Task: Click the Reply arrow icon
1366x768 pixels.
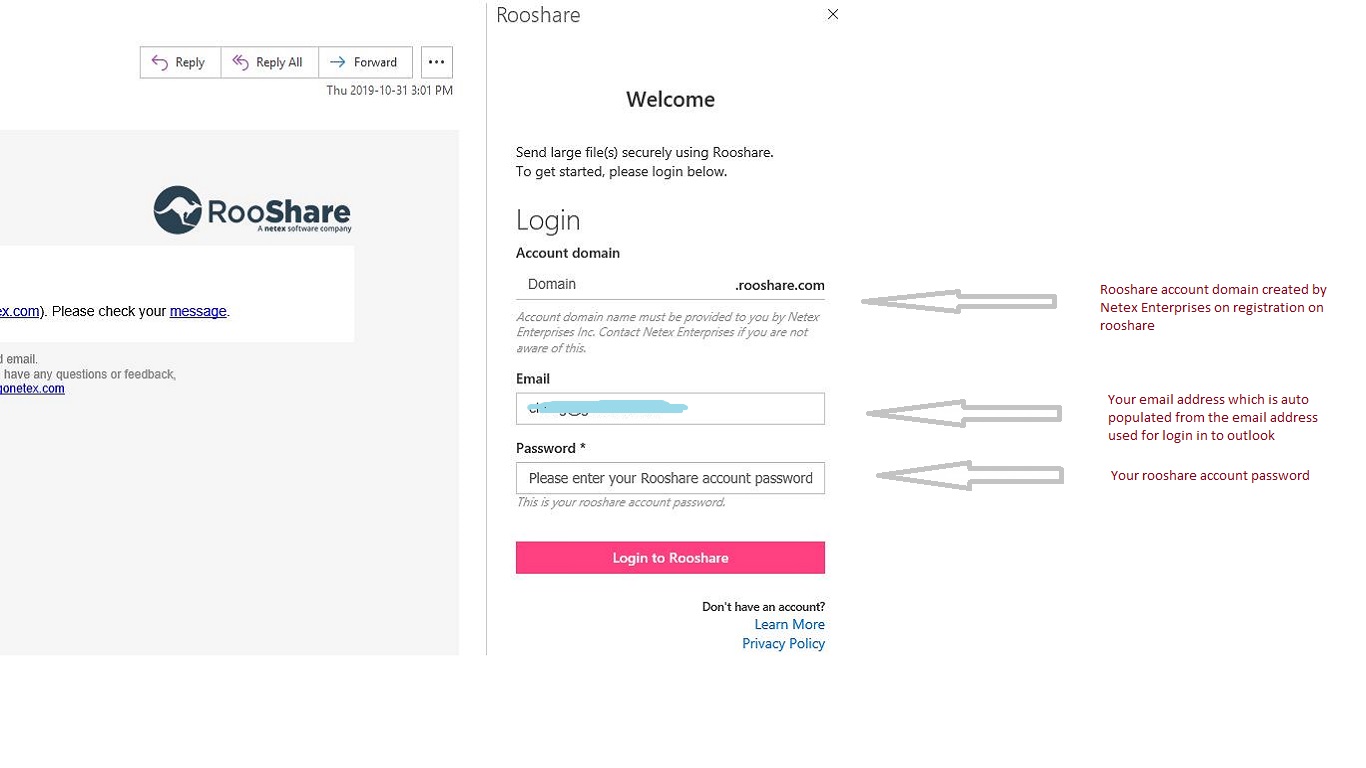Action: [x=160, y=62]
